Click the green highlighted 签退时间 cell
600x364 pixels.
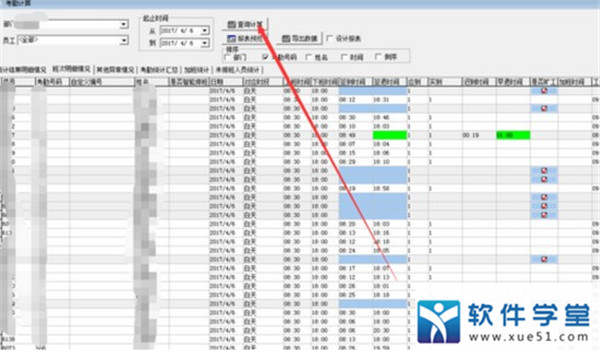pos(390,135)
